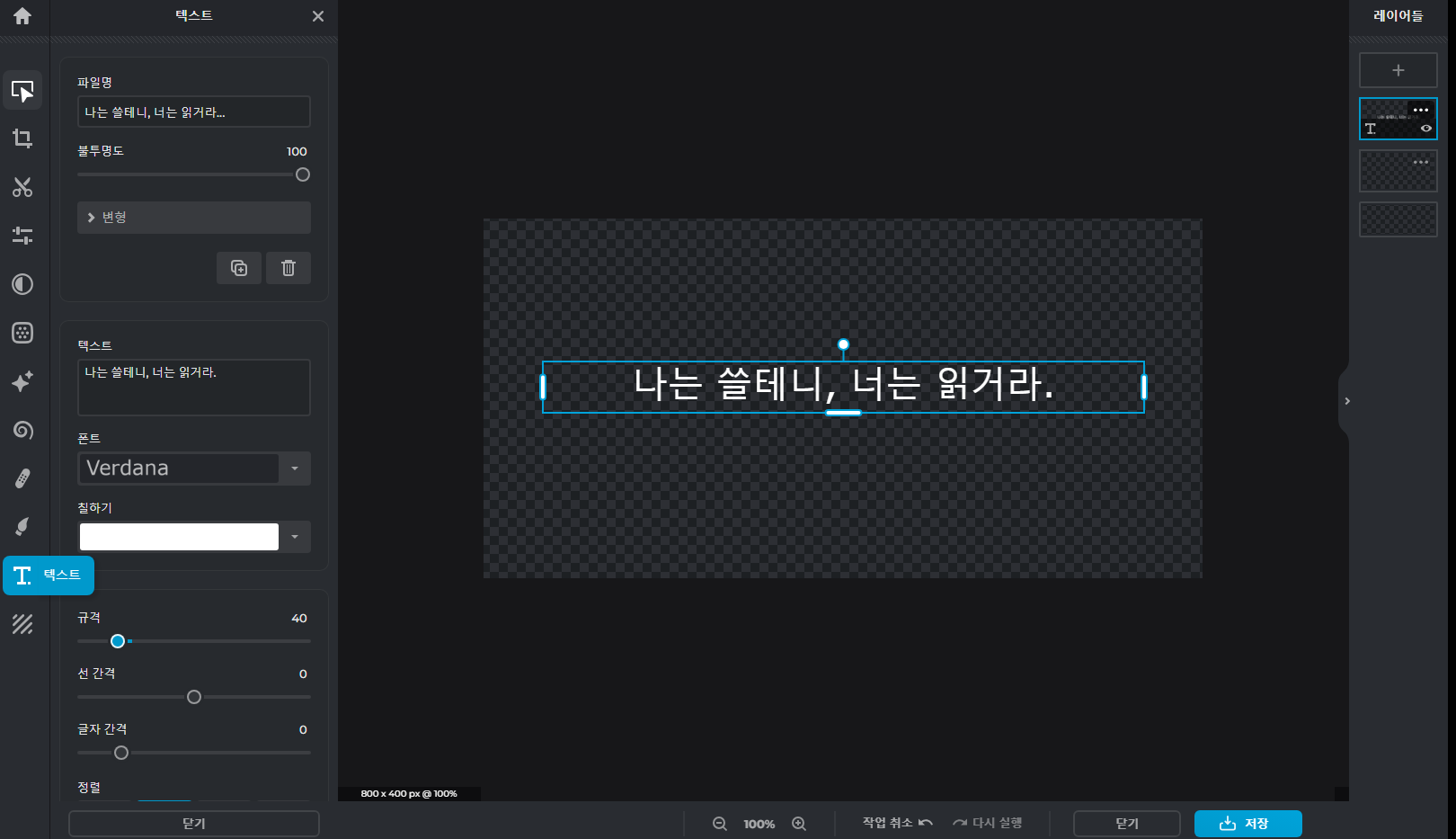1456x839 pixels.
Task: Open the fill color dropdown arrow
Action: (x=295, y=537)
